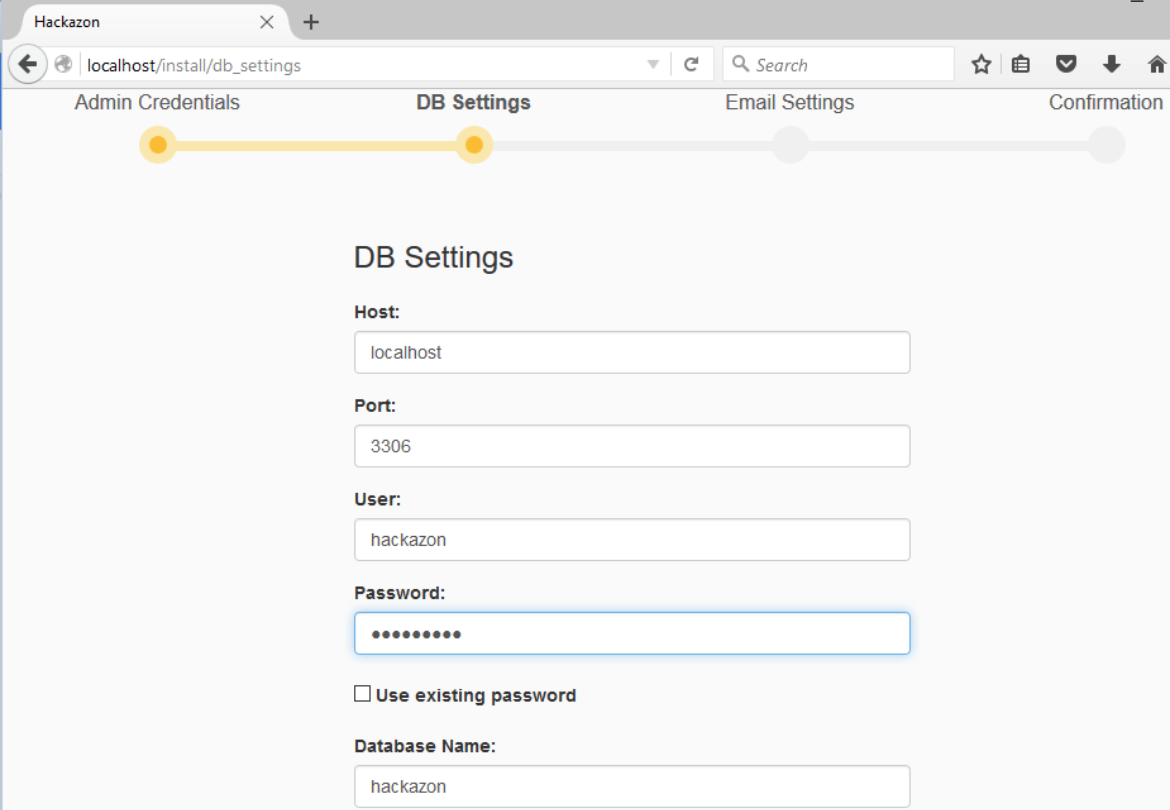The width and height of the screenshot is (1170, 810).
Task: Click the globe site identity icon
Action: point(64,65)
